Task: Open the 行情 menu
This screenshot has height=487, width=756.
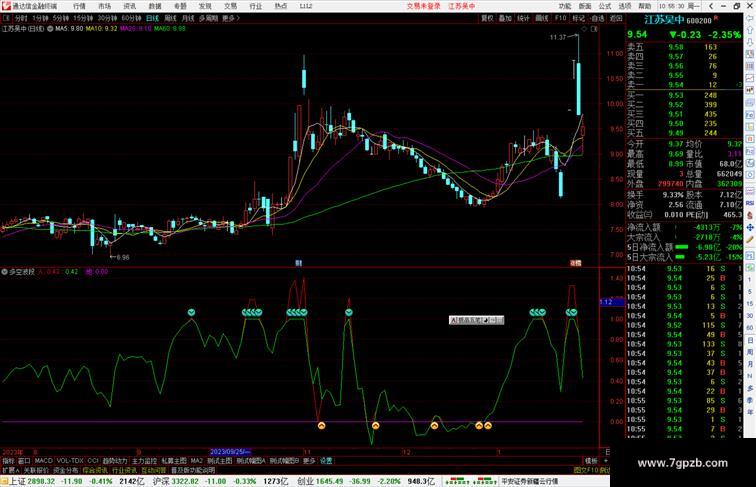Action: pos(80,6)
